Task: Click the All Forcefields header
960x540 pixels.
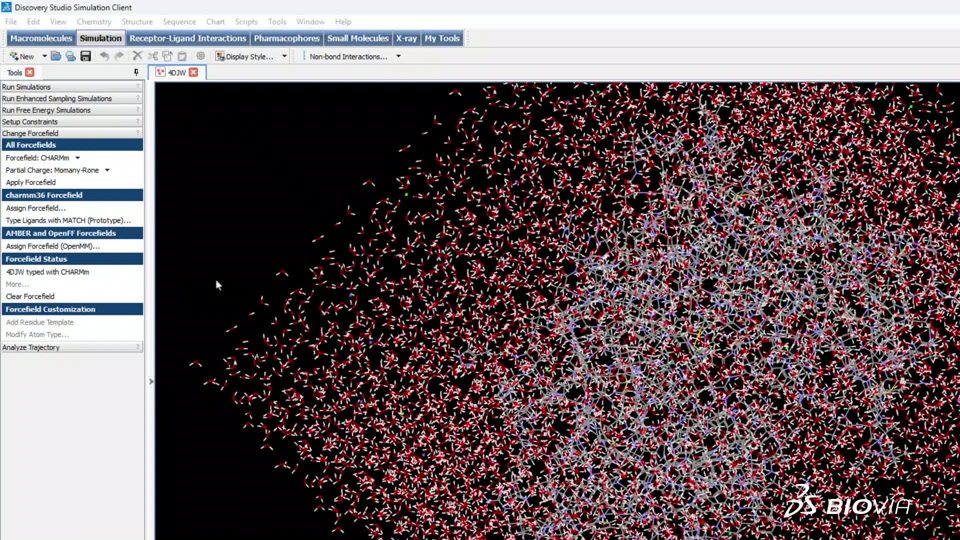Action: click(x=72, y=145)
